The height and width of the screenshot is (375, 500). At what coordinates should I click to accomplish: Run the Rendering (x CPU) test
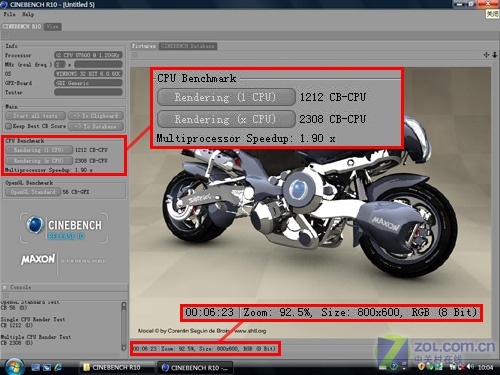39,161
